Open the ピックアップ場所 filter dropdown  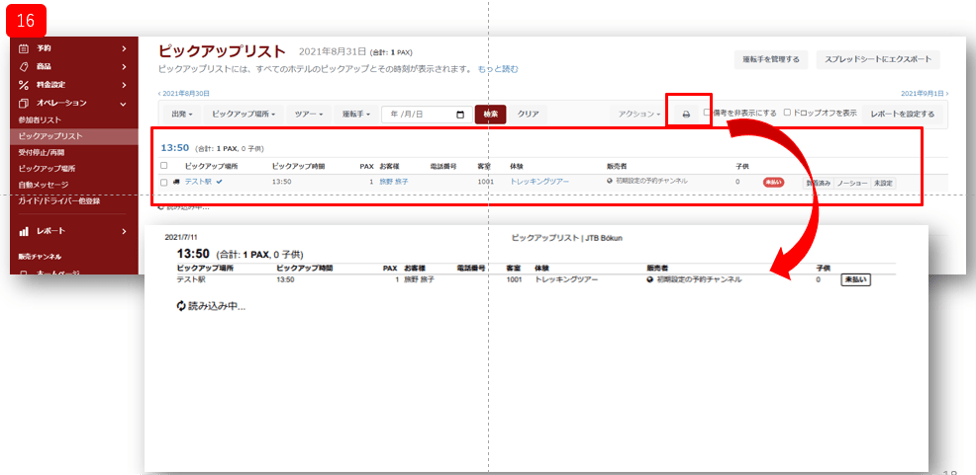tap(245, 114)
